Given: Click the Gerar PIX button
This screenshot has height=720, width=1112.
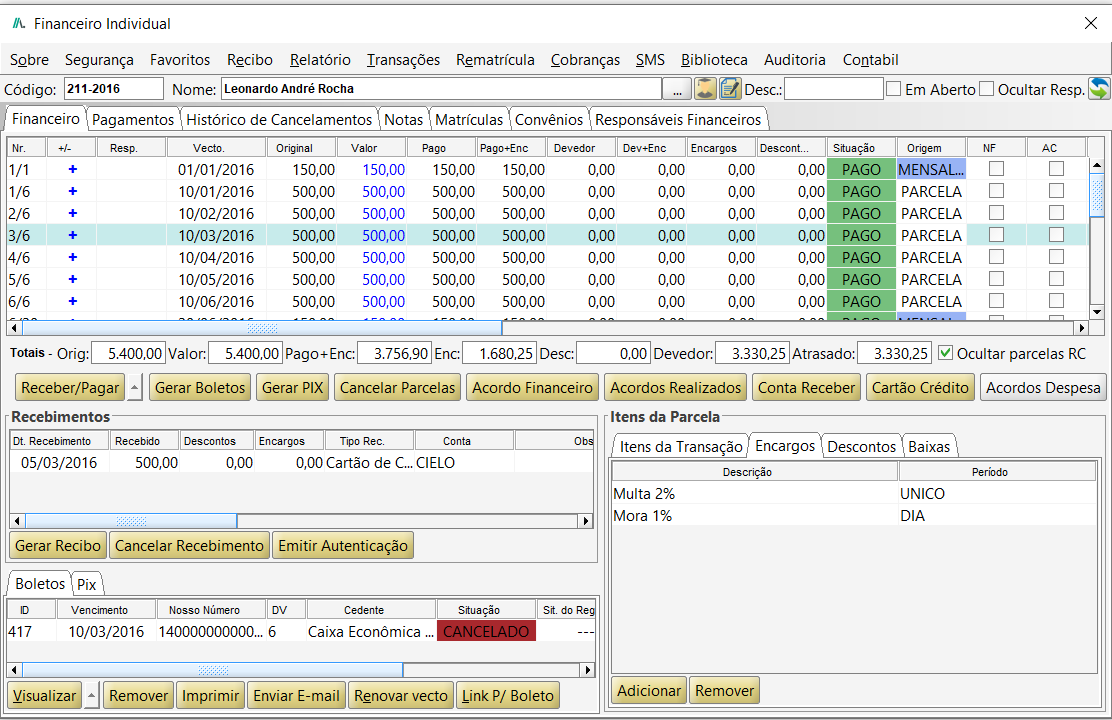Looking at the screenshot, I should [292, 387].
